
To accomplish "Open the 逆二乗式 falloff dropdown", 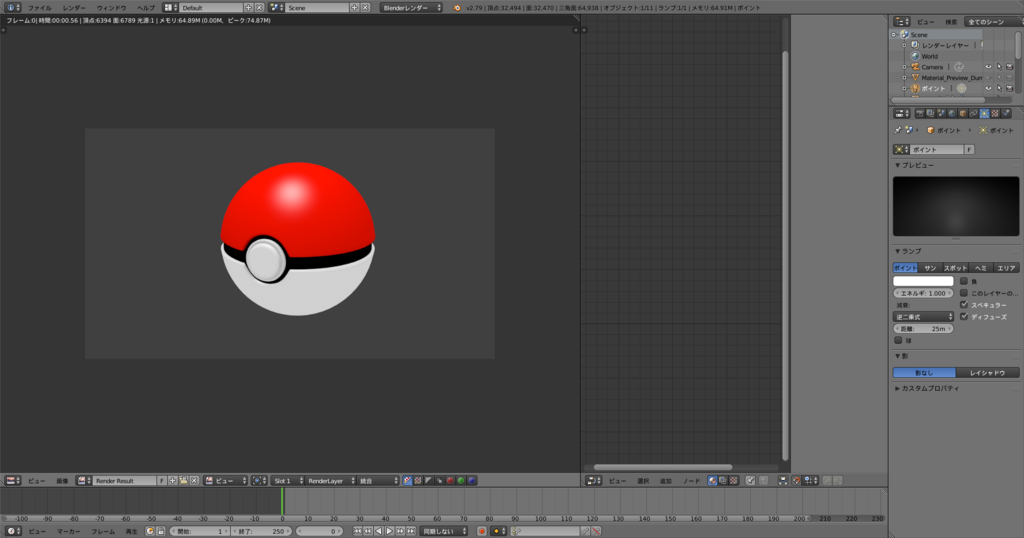I will tap(923, 316).
